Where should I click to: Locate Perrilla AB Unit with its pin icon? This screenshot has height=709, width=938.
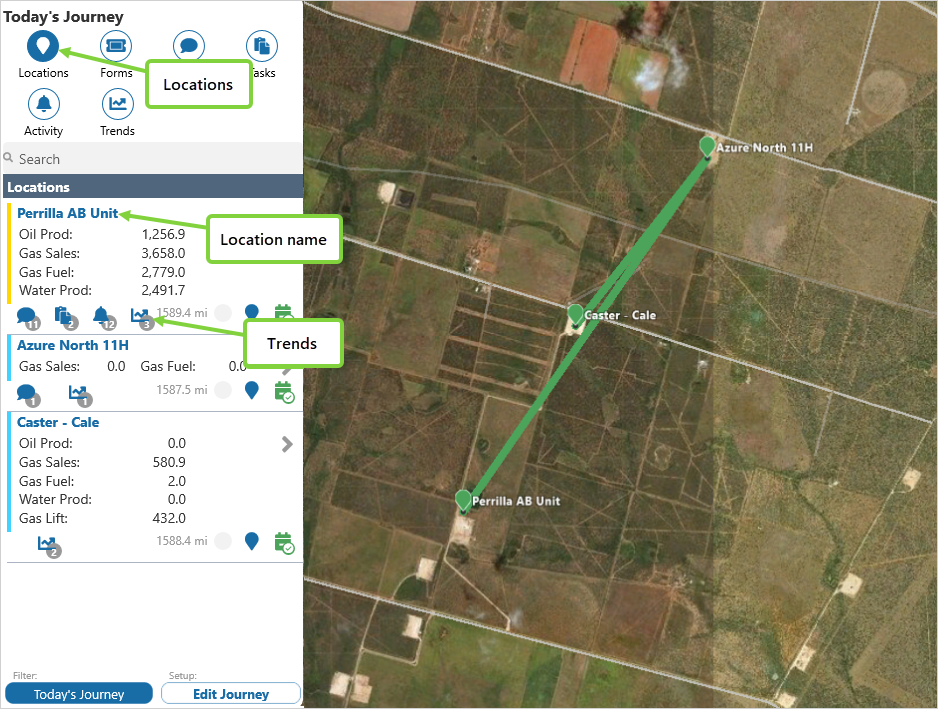(x=252, y=312)
